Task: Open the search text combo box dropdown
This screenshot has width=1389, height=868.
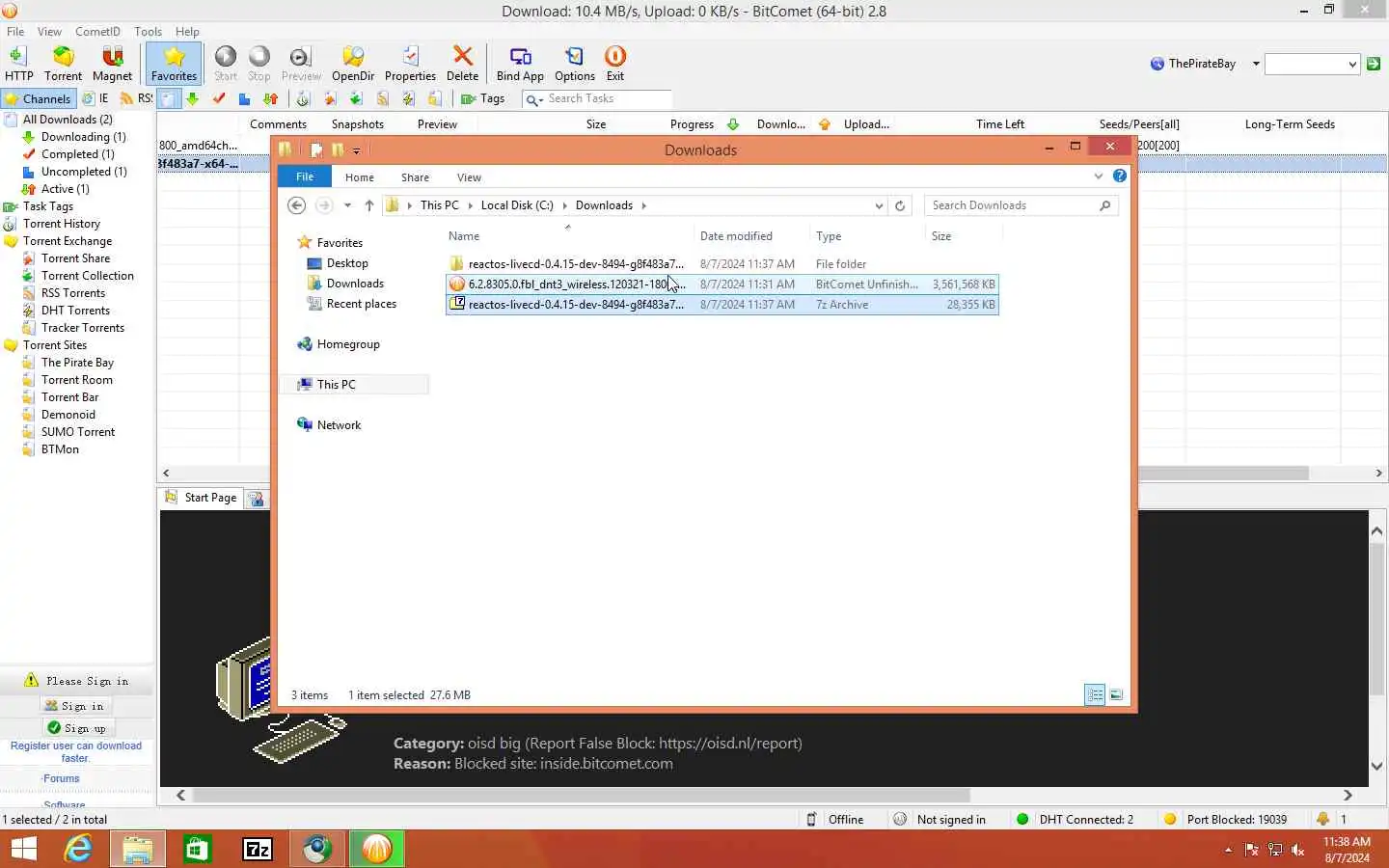Action: point(1351,64)
